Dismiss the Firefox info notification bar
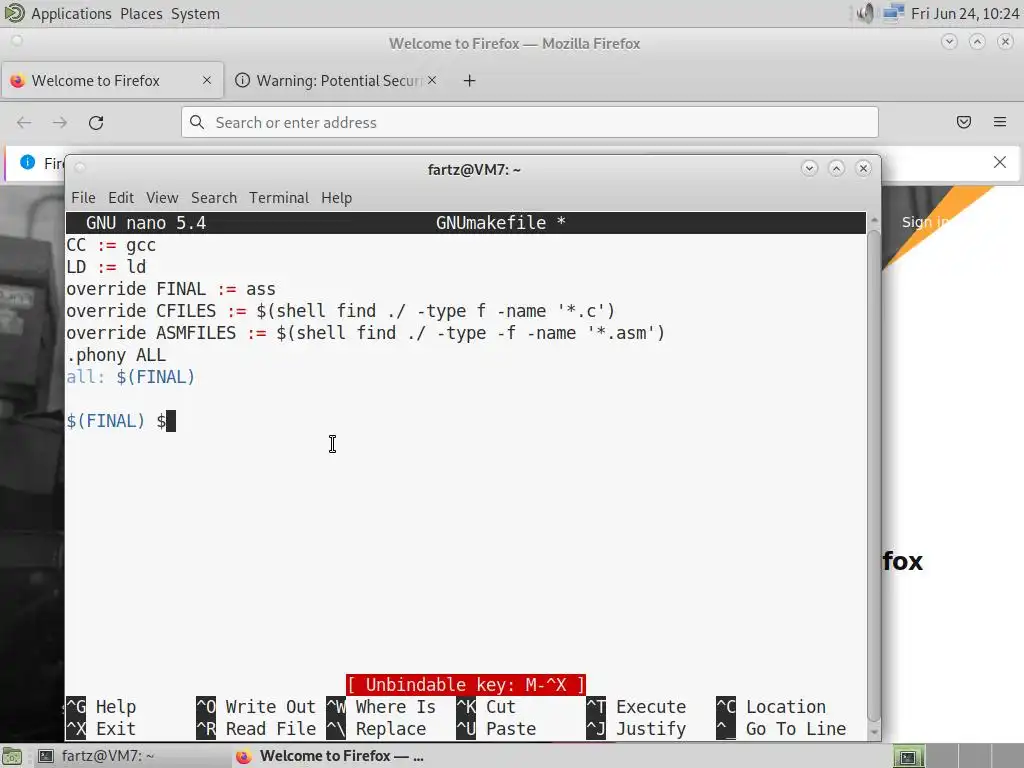This screenshot has width=1024, height=768. click(x=1000, y=162)
